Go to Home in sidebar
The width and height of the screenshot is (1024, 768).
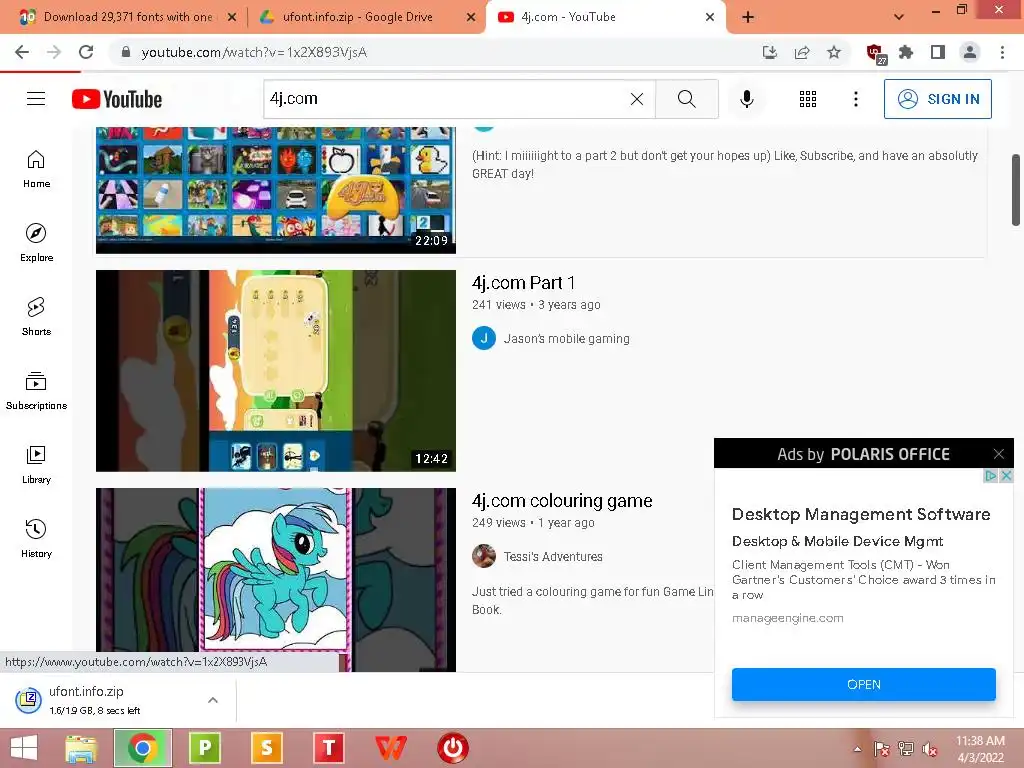click(37, 169)
